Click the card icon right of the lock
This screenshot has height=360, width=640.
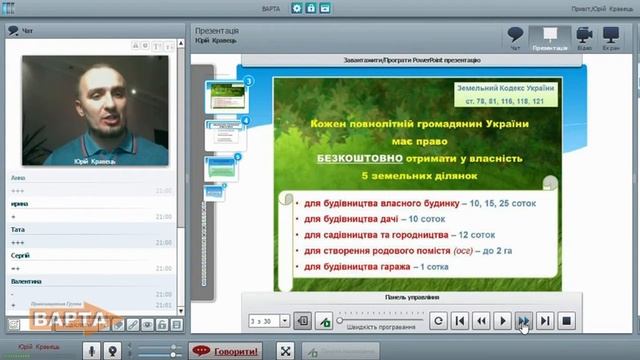click(x=325, y=8)
